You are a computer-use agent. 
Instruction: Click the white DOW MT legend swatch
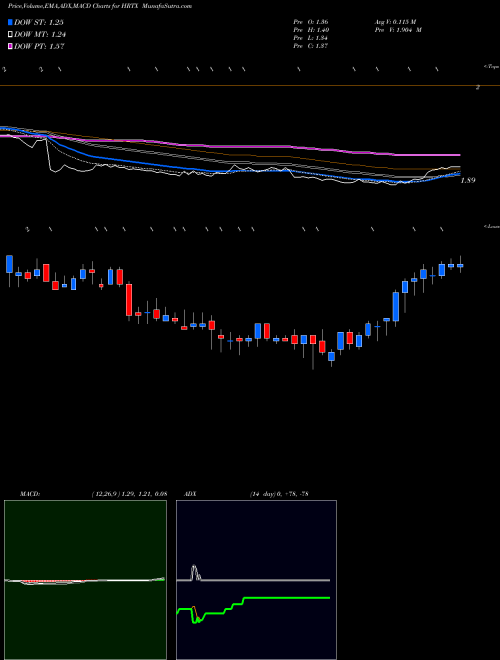pyautogui.click(x=11, y=35)
